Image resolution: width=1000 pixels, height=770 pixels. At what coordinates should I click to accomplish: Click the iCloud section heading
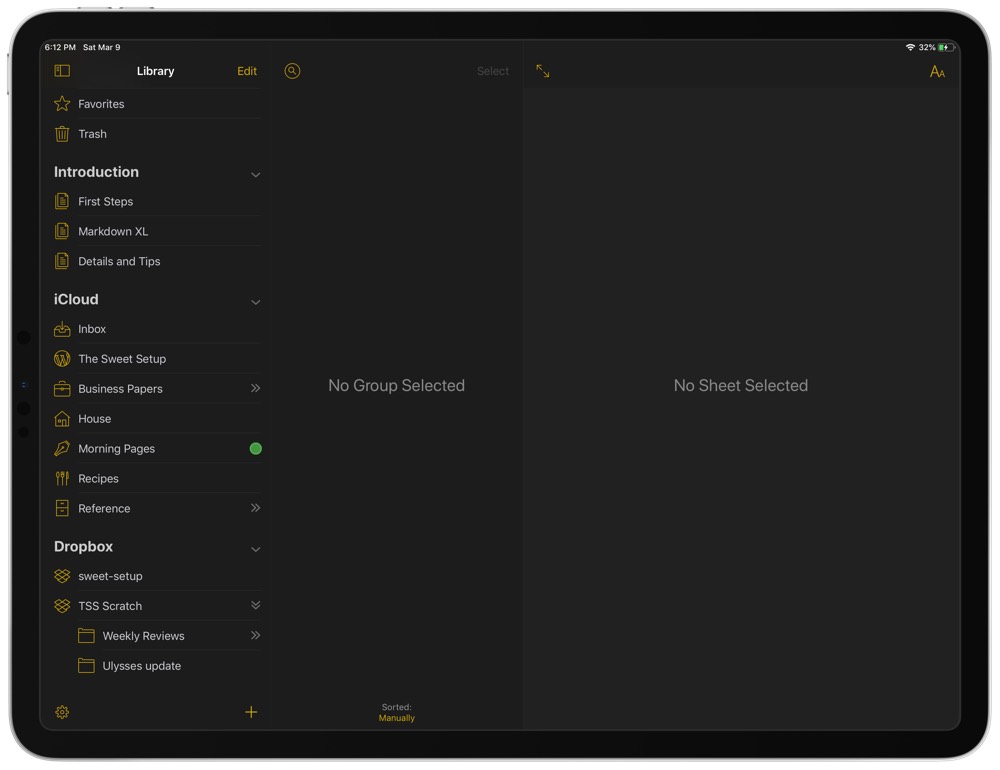coord(76,299)
